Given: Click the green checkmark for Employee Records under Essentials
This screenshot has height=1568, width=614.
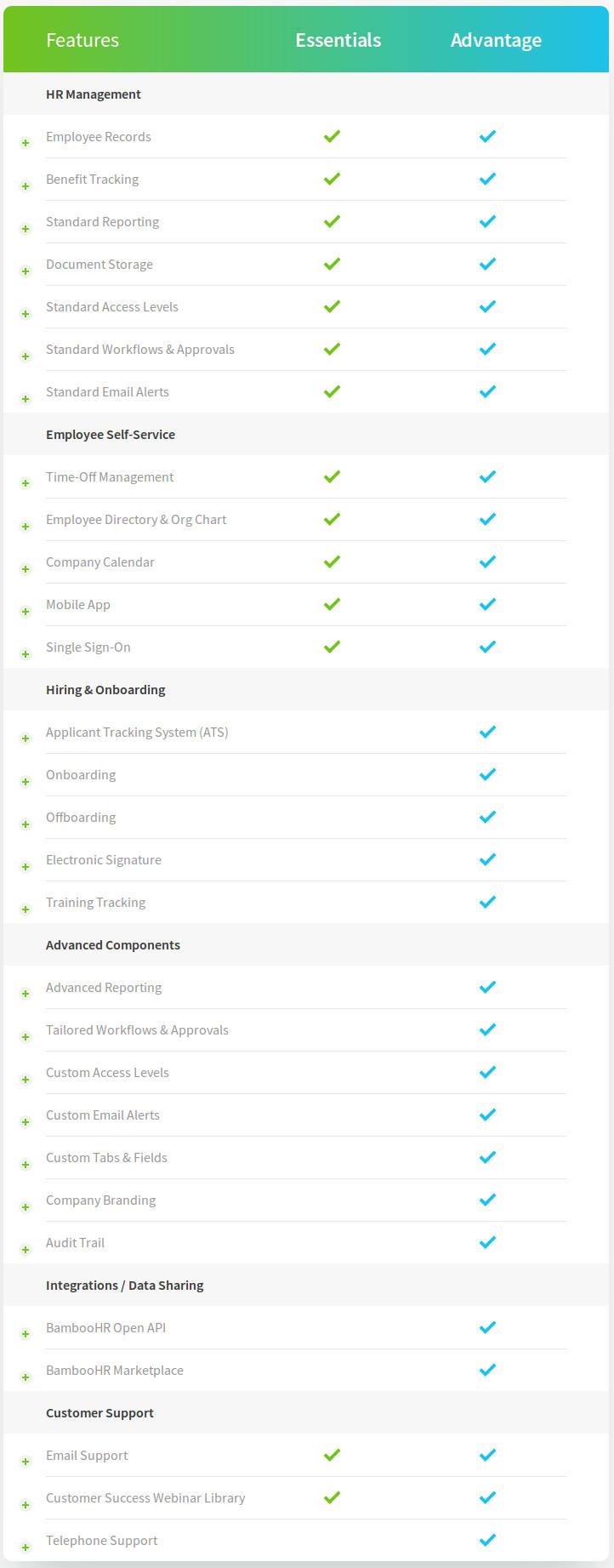Looking at the screenshot, I should click(332, 136).
